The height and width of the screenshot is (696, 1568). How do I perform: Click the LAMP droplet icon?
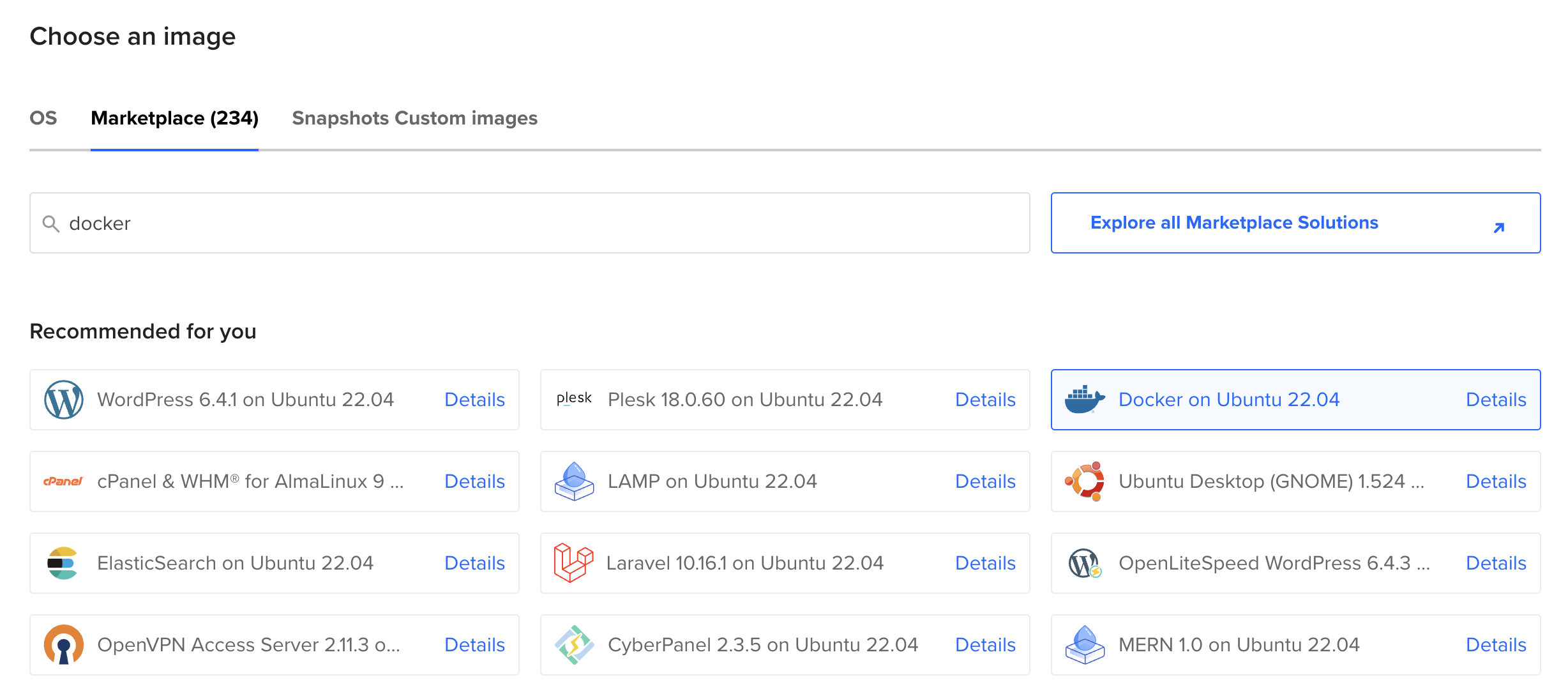pyautogui.click(x=574, y=481)
